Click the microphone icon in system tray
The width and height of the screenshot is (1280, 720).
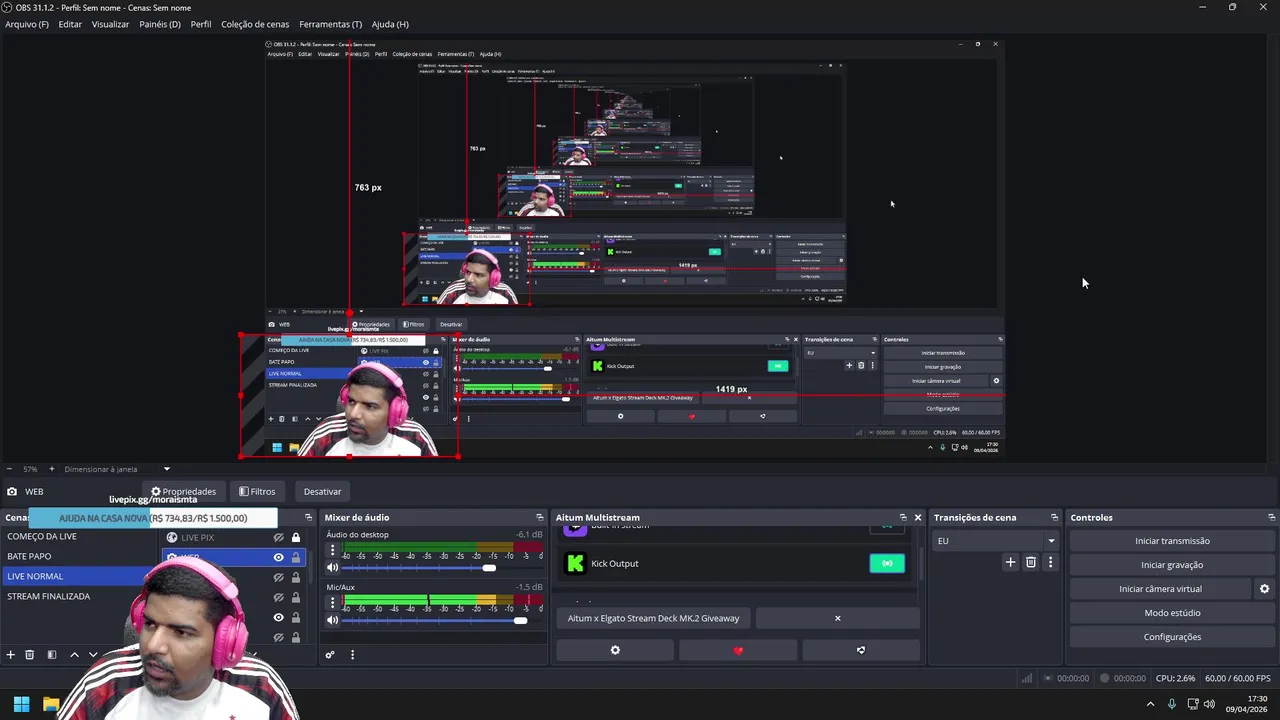(x=1172, y=704)
